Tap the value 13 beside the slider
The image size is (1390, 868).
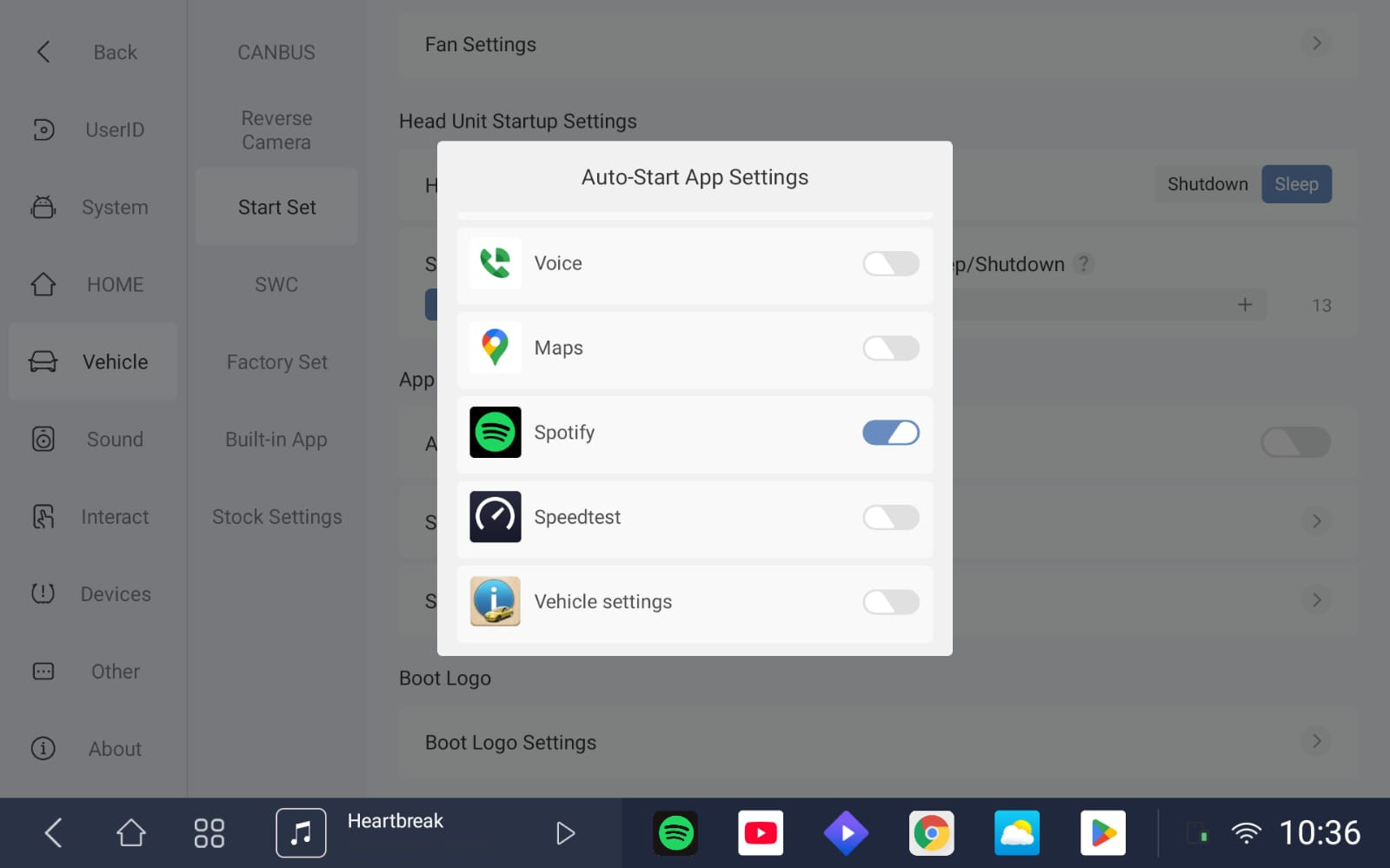(1321, 305)
